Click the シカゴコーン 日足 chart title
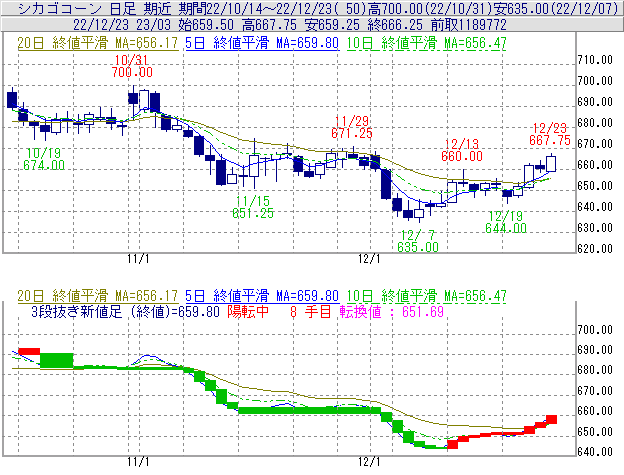The image size is (624, 475). [77, 8]
